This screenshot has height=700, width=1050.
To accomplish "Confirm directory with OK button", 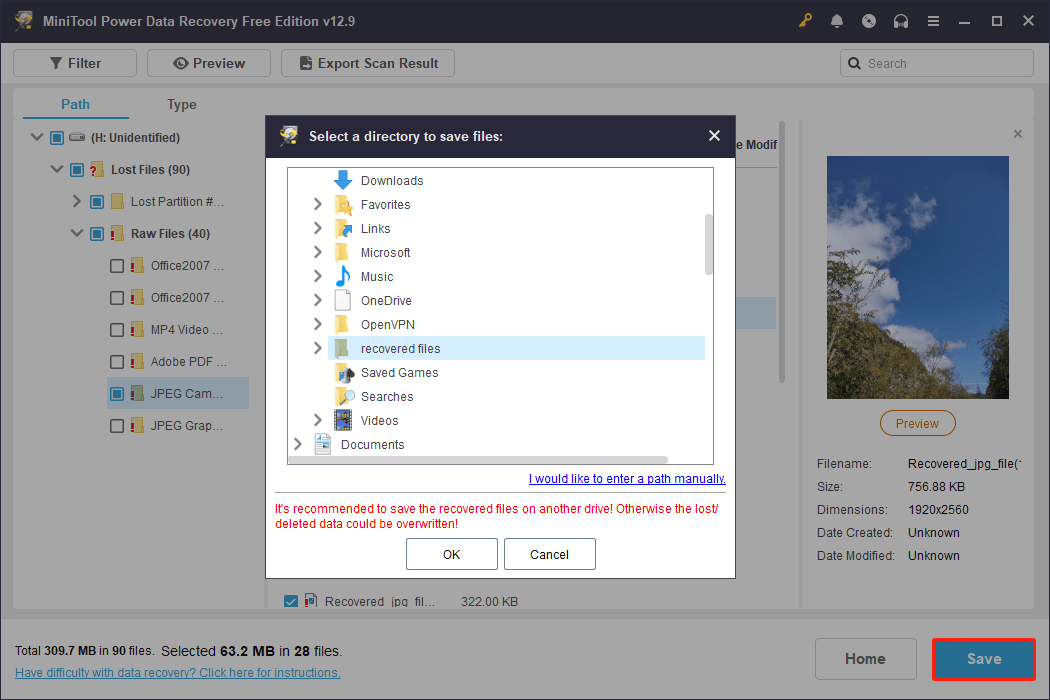I will point(451,554).
